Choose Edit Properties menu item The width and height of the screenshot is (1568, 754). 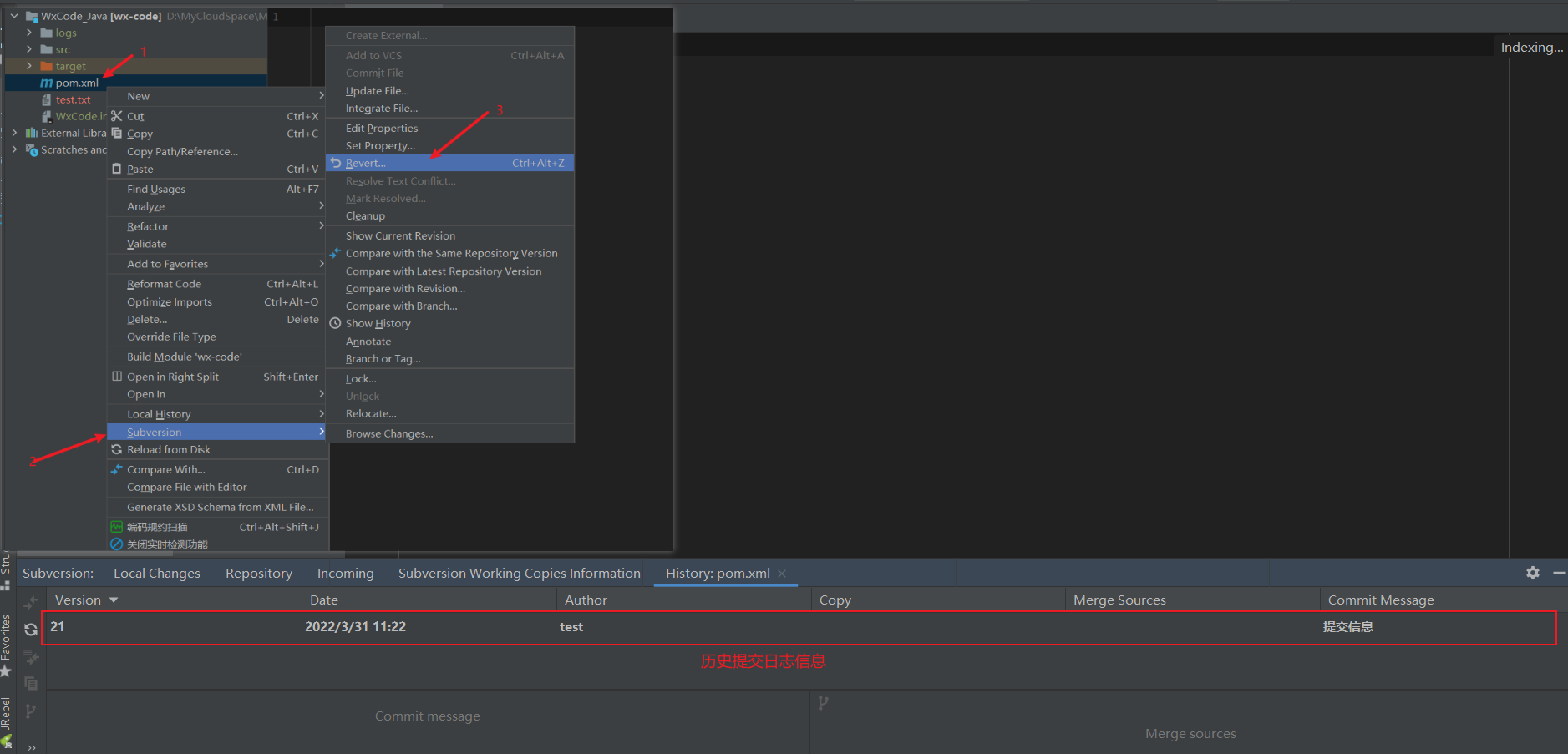point(449,128)
